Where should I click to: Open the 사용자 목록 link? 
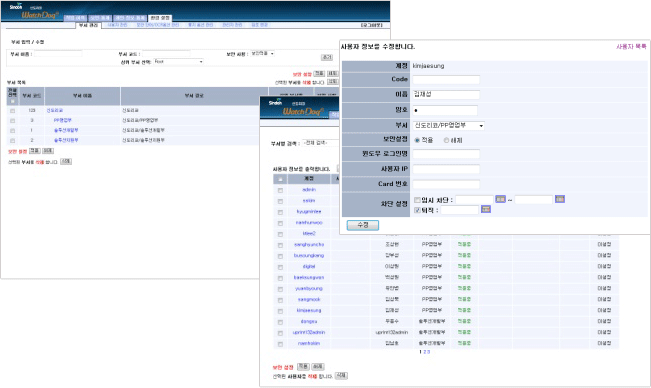tap(631, 46)
